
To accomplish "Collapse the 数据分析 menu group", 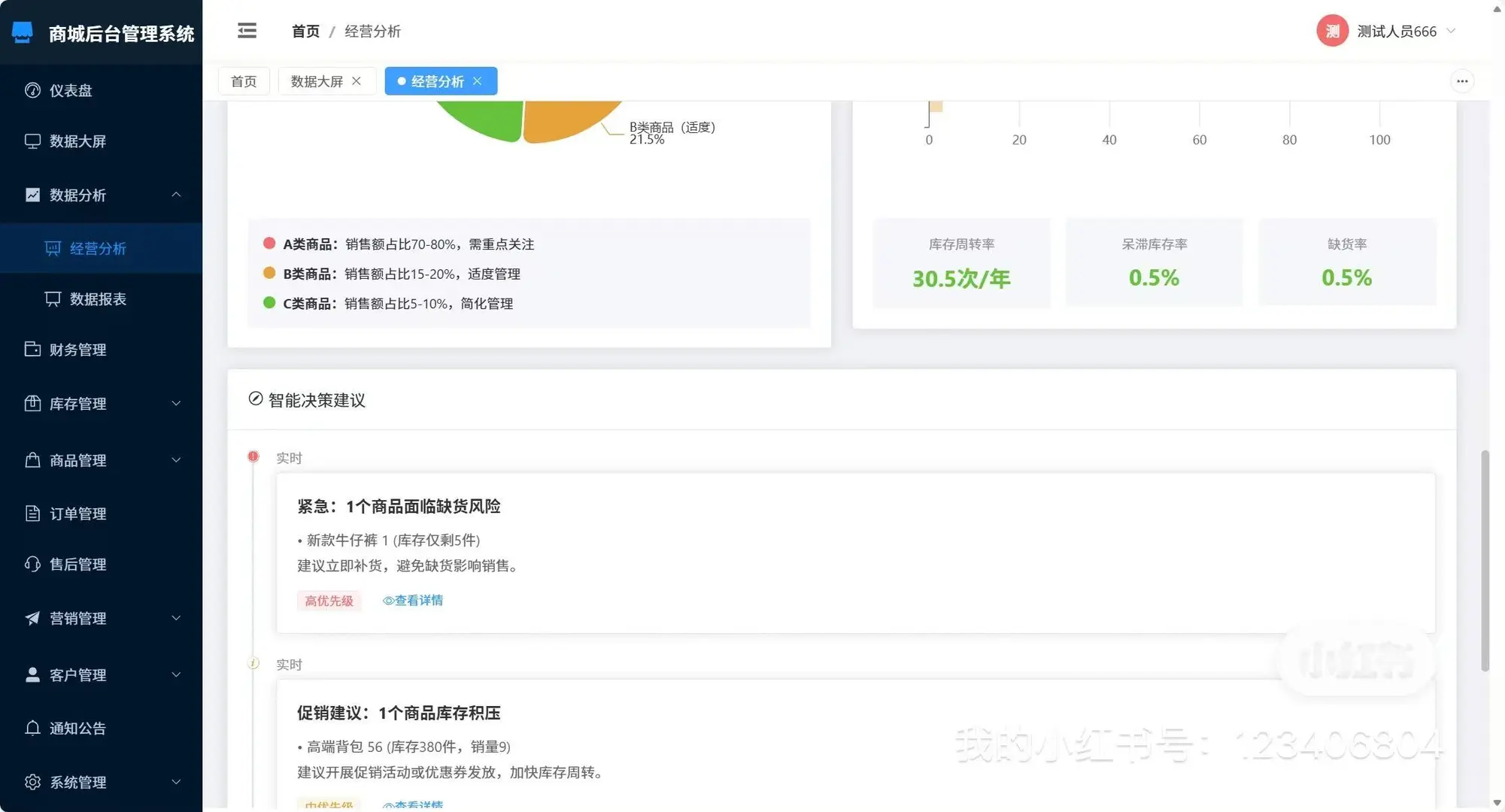I will (176, 195).
